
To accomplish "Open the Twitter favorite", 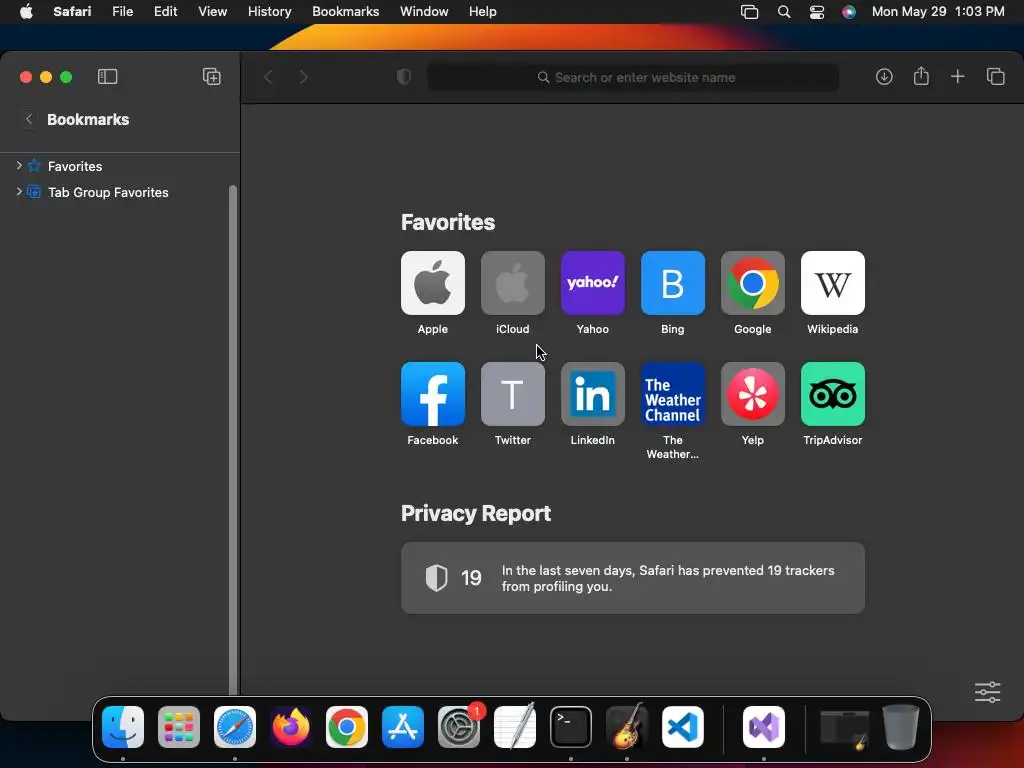I will [x=513, y=394].
